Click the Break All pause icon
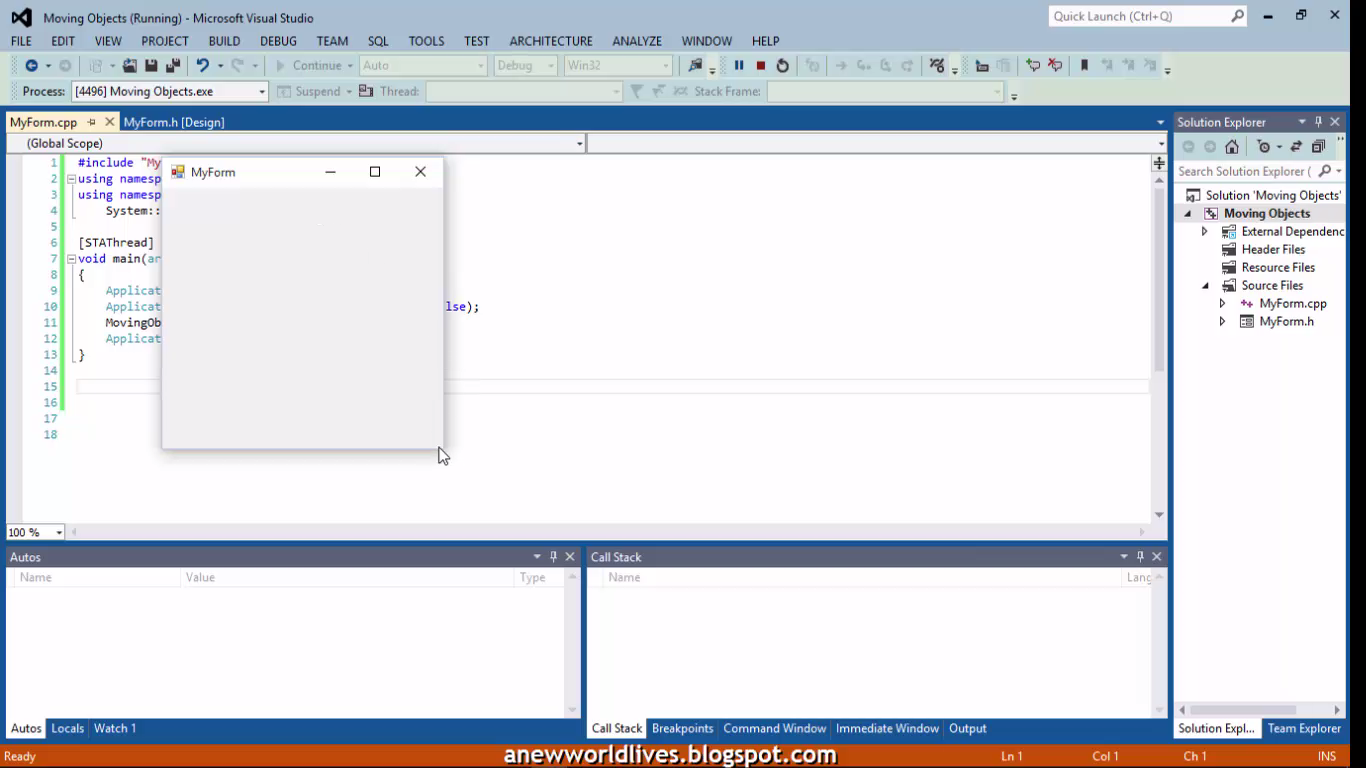 pos(740,66)
